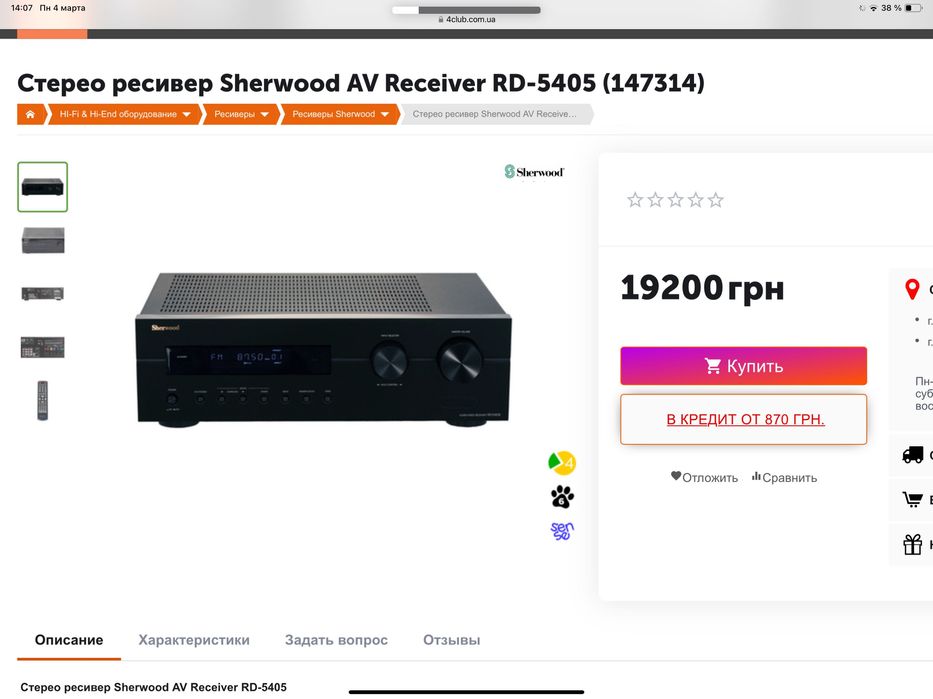Viewport: 933px width, 699px height.
Task: Click the delivery truck icon
Action: tap(913, 455)
